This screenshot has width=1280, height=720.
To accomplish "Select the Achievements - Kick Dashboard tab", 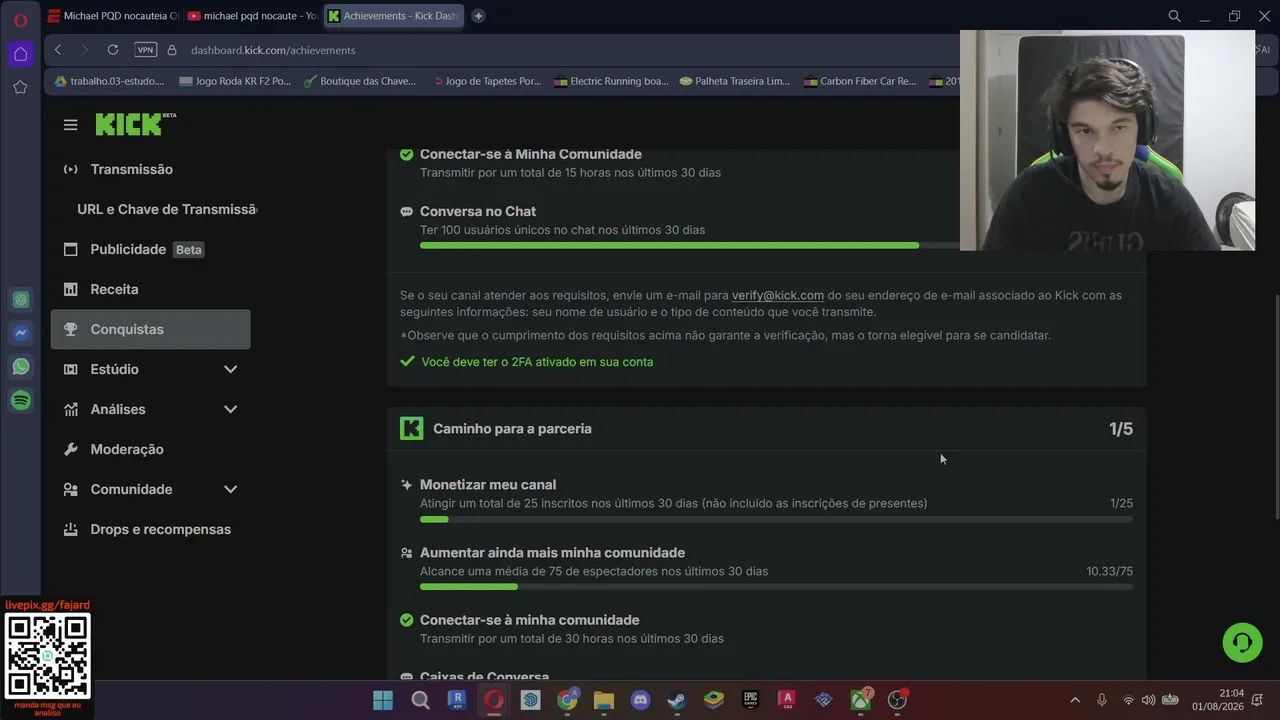I will (x=394, y=16).
